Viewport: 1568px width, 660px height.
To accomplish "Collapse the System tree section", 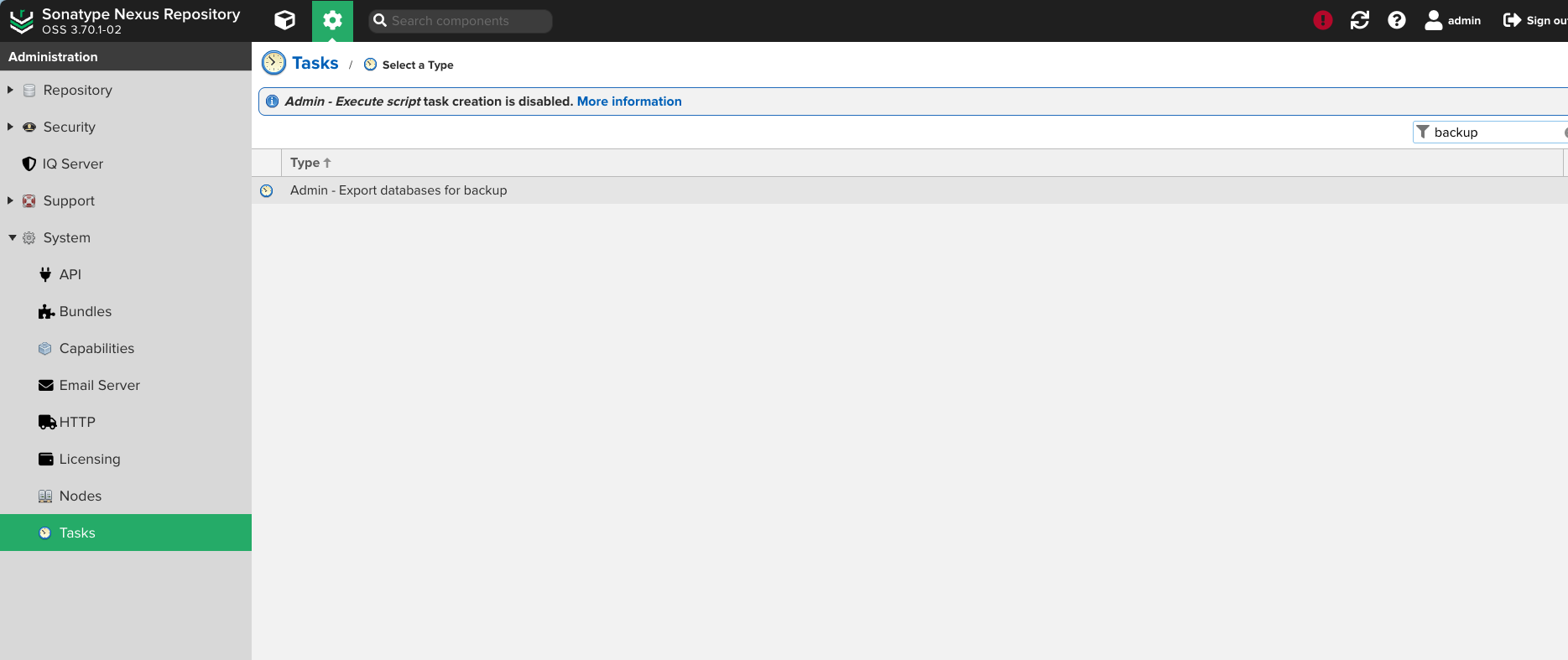I will 12,237.
